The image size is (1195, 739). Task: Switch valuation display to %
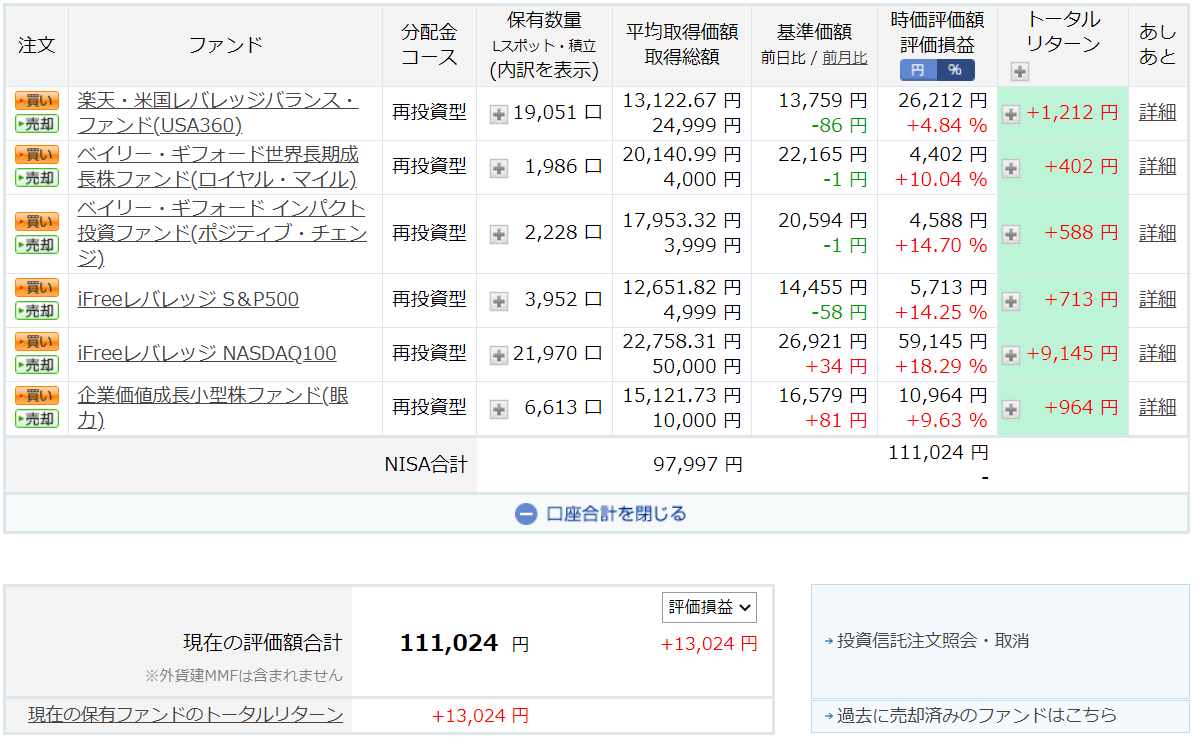pyautogui.click(x=956, y=70)
